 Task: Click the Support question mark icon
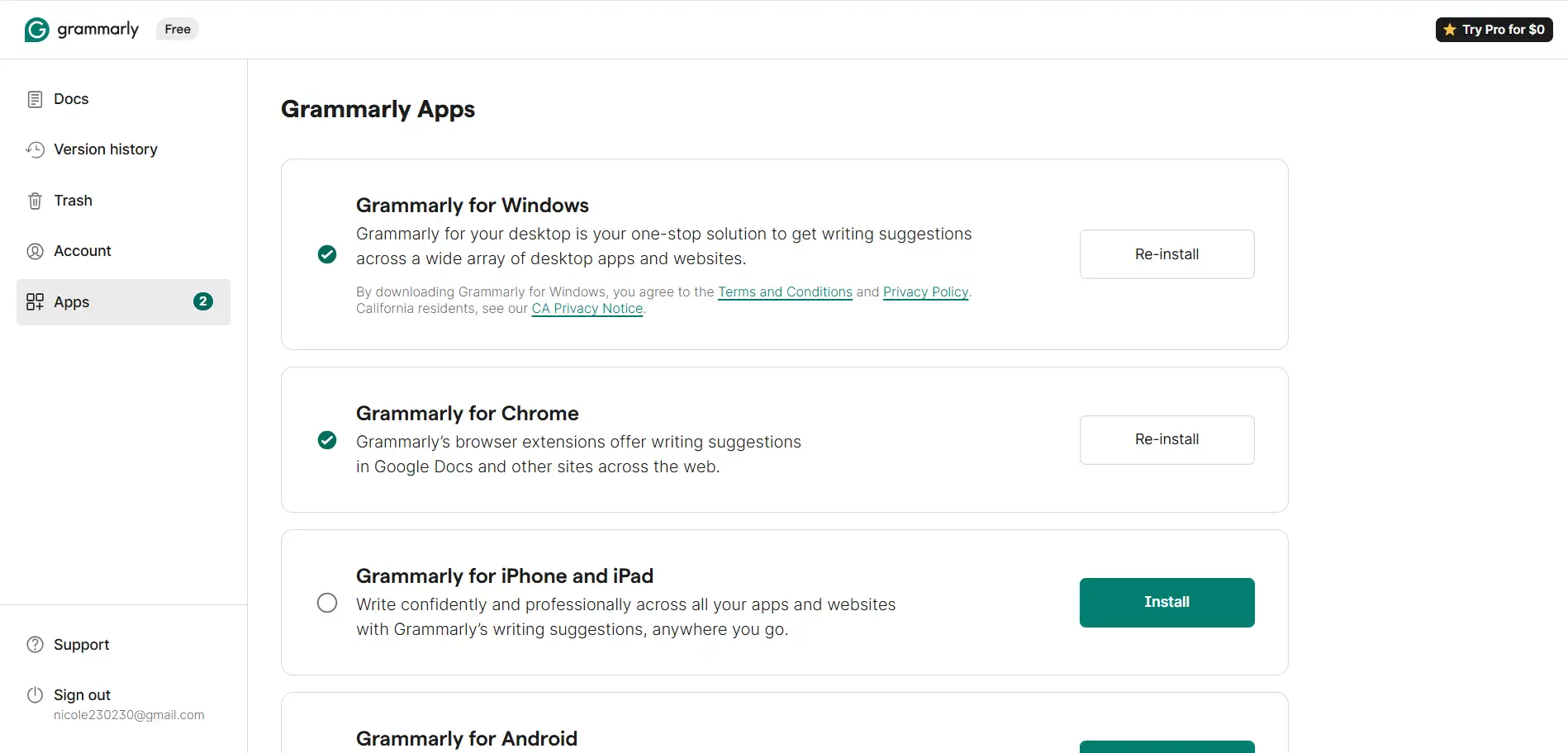tap(35, 645)
